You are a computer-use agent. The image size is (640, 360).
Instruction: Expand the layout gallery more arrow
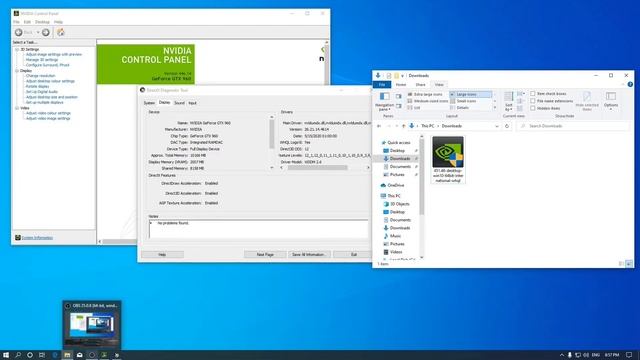495,108
